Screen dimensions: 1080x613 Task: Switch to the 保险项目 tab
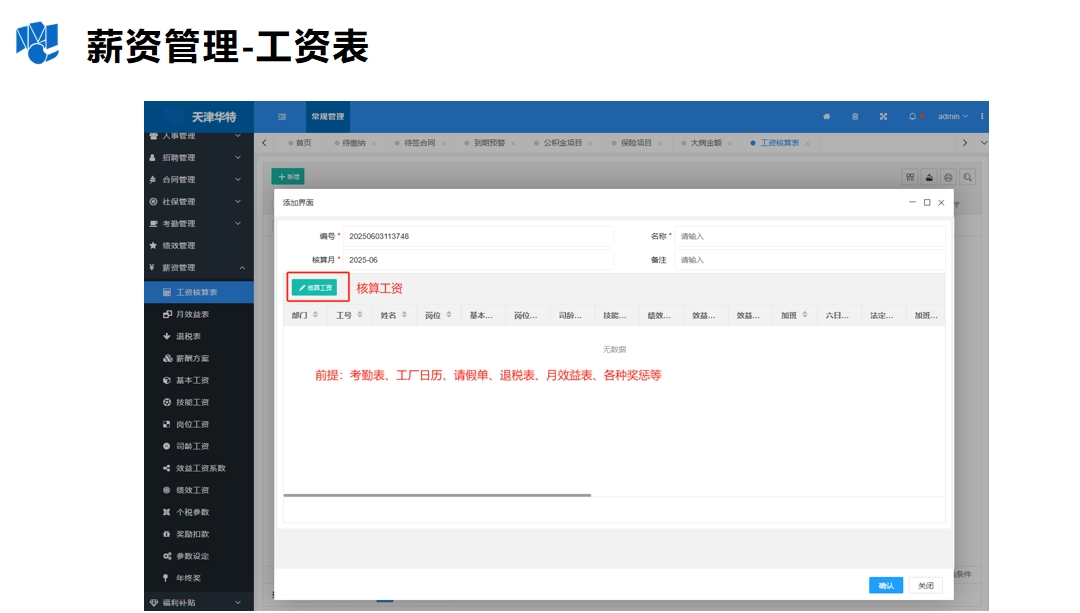tap(635, 143)
